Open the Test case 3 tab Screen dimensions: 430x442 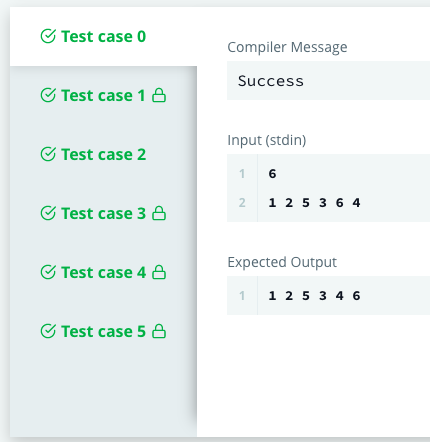(103, 213)
